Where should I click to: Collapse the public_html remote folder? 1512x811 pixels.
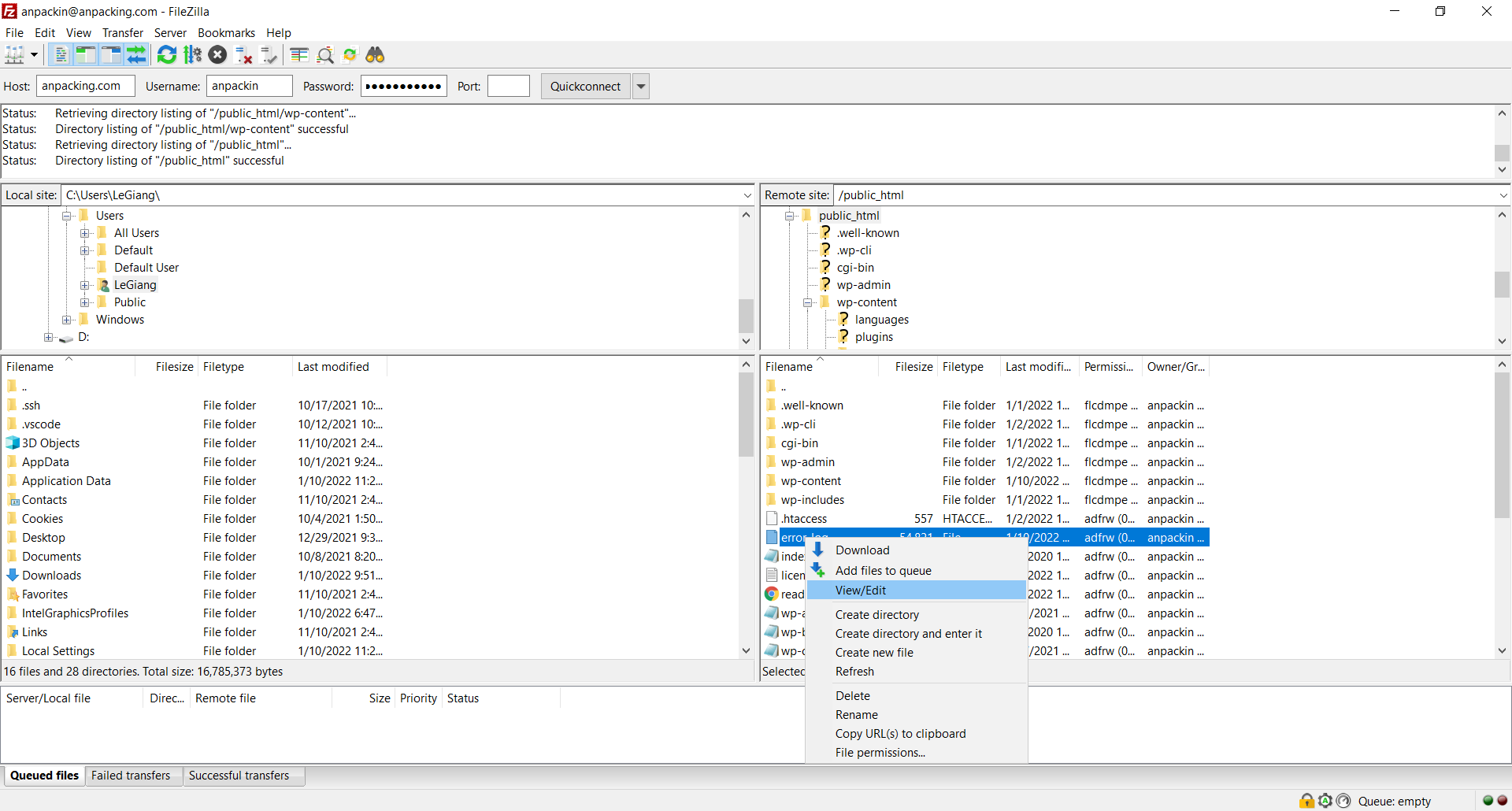coord(789,216)
